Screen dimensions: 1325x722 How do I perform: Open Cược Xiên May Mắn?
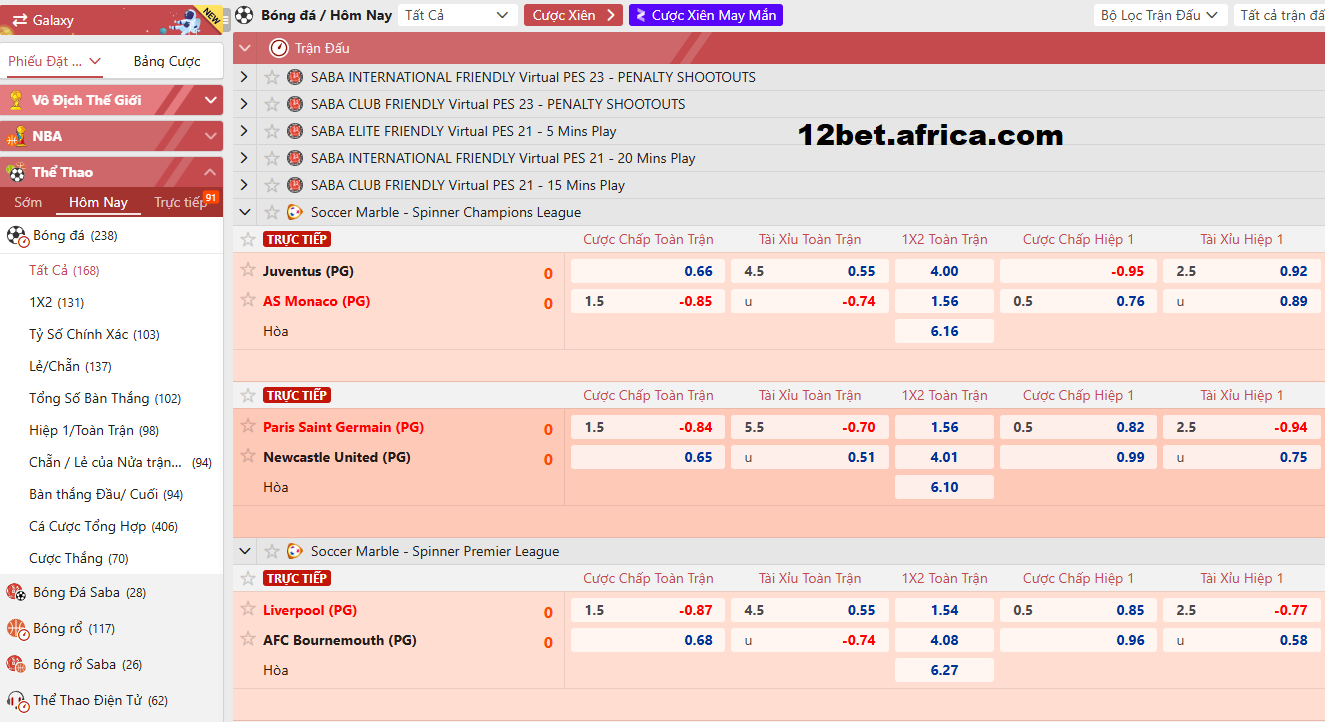[704, 15]
